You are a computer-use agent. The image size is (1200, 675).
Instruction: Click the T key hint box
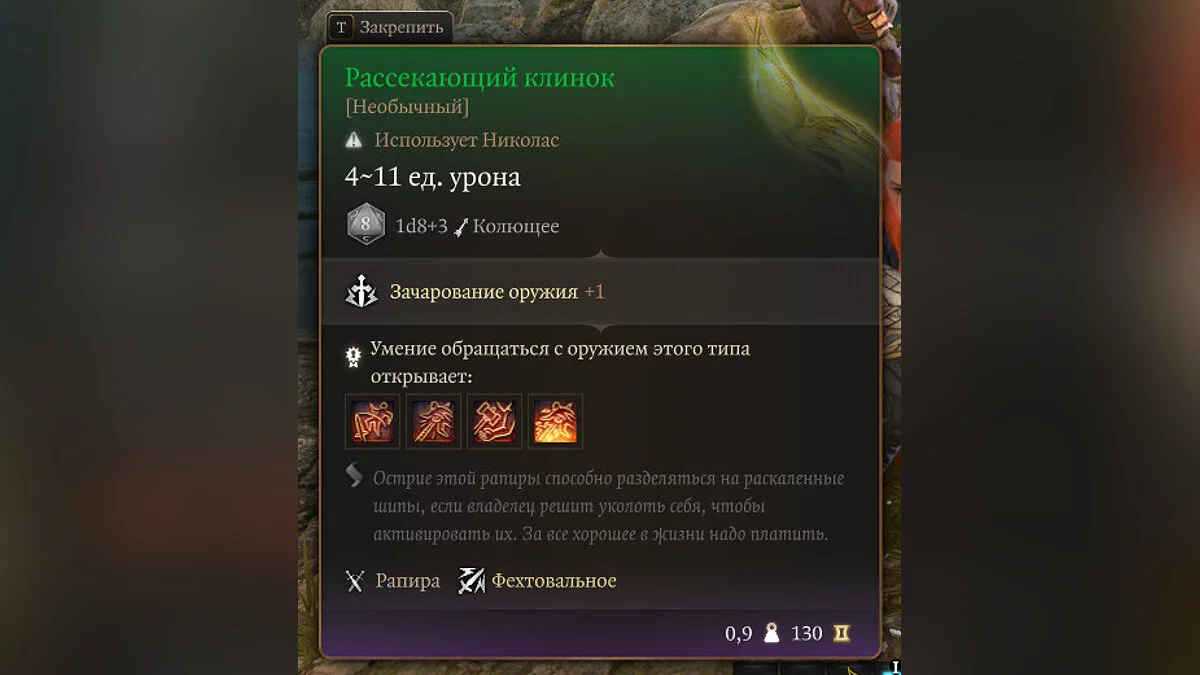[x=342, y=27]
